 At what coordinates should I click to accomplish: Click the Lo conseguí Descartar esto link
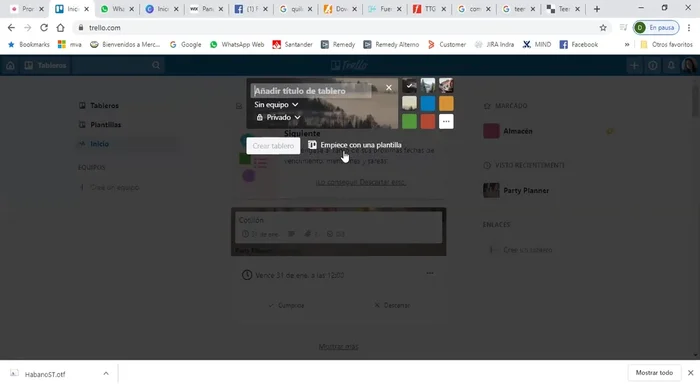click(x=361, y=182)
